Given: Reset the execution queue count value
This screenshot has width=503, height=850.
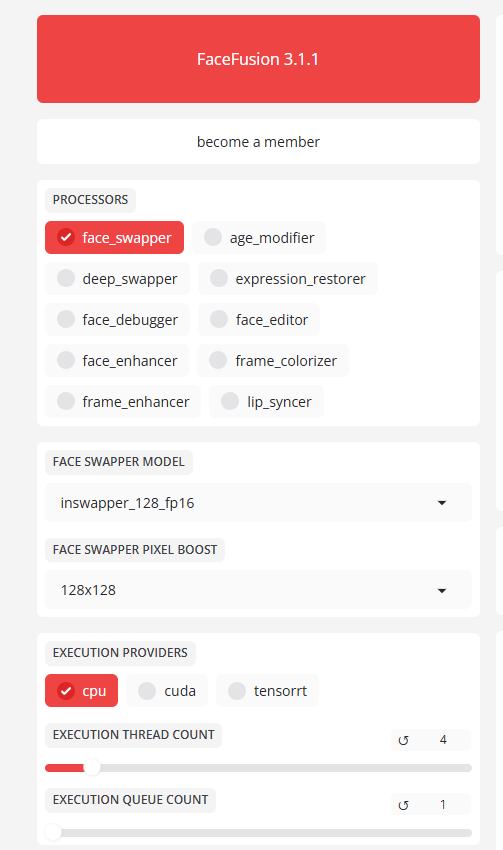Looking at the screenshot, I should (x=403, y=805).
